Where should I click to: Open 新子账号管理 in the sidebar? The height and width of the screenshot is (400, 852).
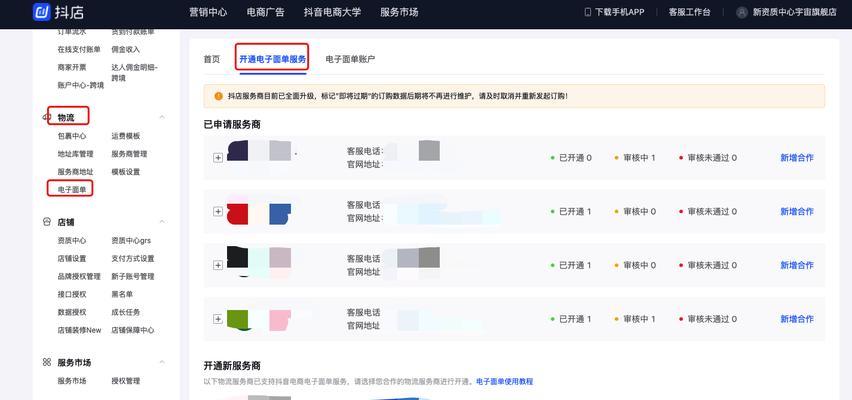(x=133, y=276)
